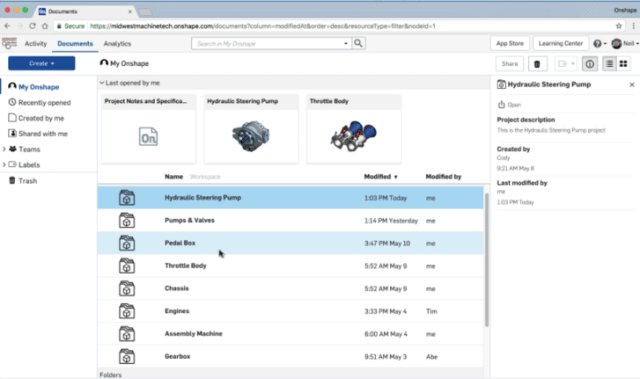This screenshot has width=640, height=379.
Task: Click the browser address bar URL
Action: [x=263, y=26]
